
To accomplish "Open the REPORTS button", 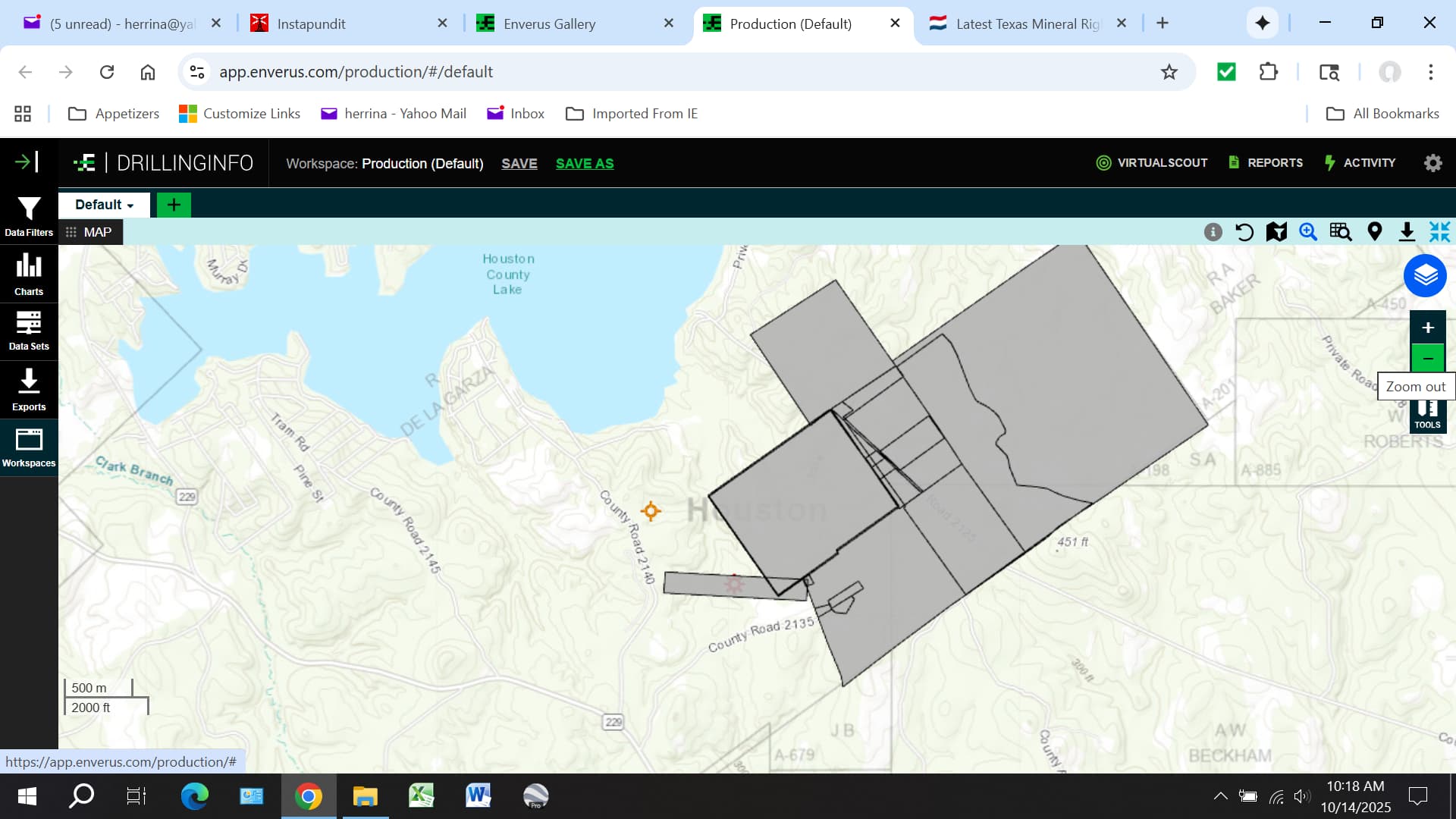I will pyautogui.click(x=1266, y=163).
